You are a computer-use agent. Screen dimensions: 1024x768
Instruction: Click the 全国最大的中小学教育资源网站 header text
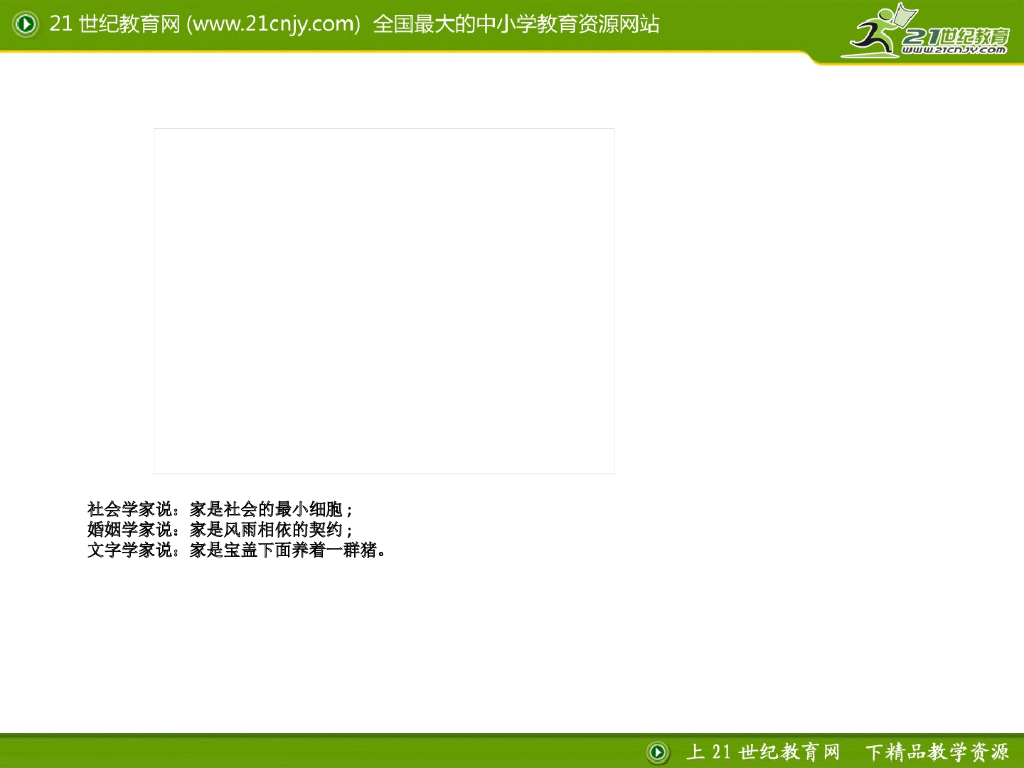point(516,24)
